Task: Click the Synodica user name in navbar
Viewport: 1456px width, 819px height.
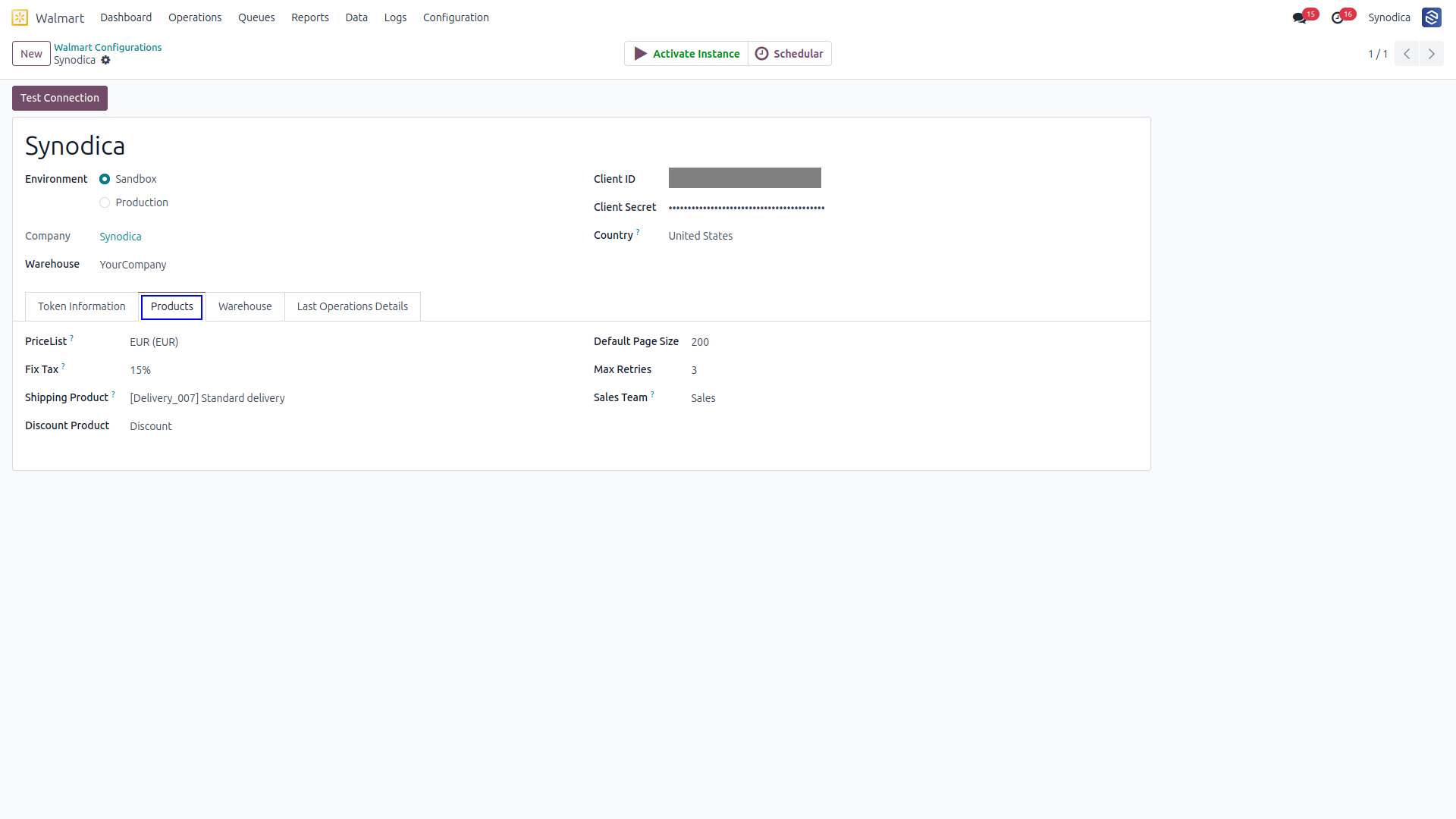Action: 1389,17
